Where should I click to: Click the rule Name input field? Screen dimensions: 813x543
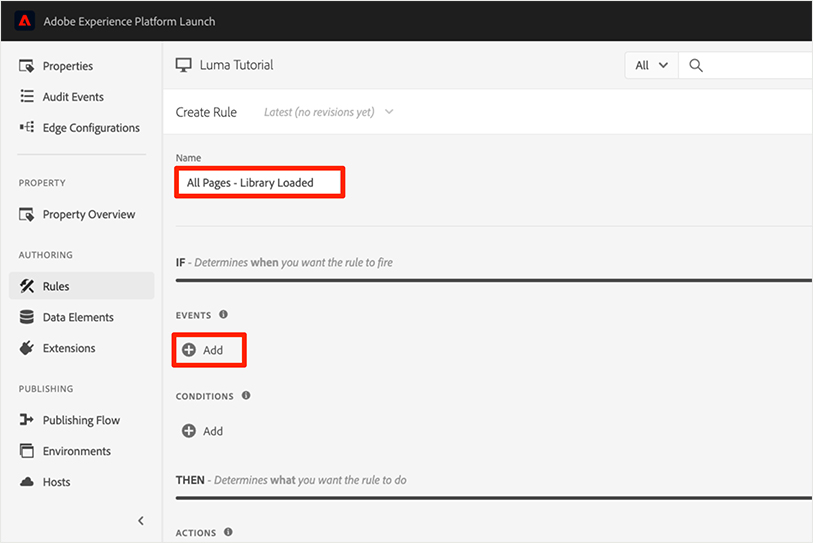260,182
